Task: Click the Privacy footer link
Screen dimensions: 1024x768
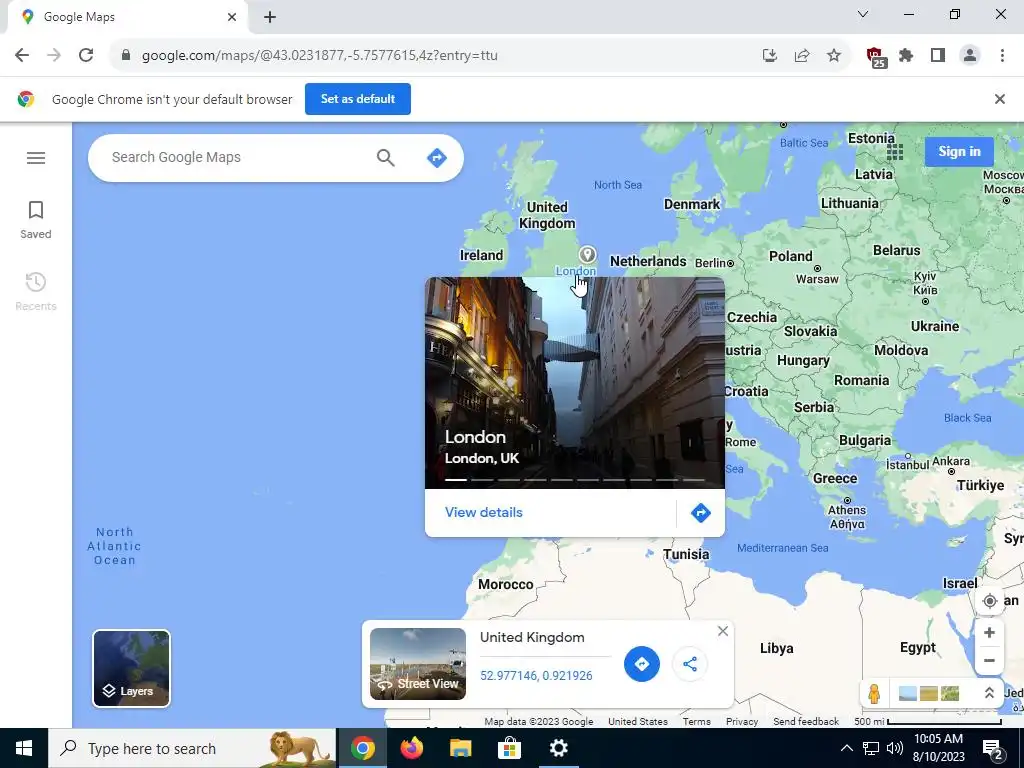Action: coord(742,722)
